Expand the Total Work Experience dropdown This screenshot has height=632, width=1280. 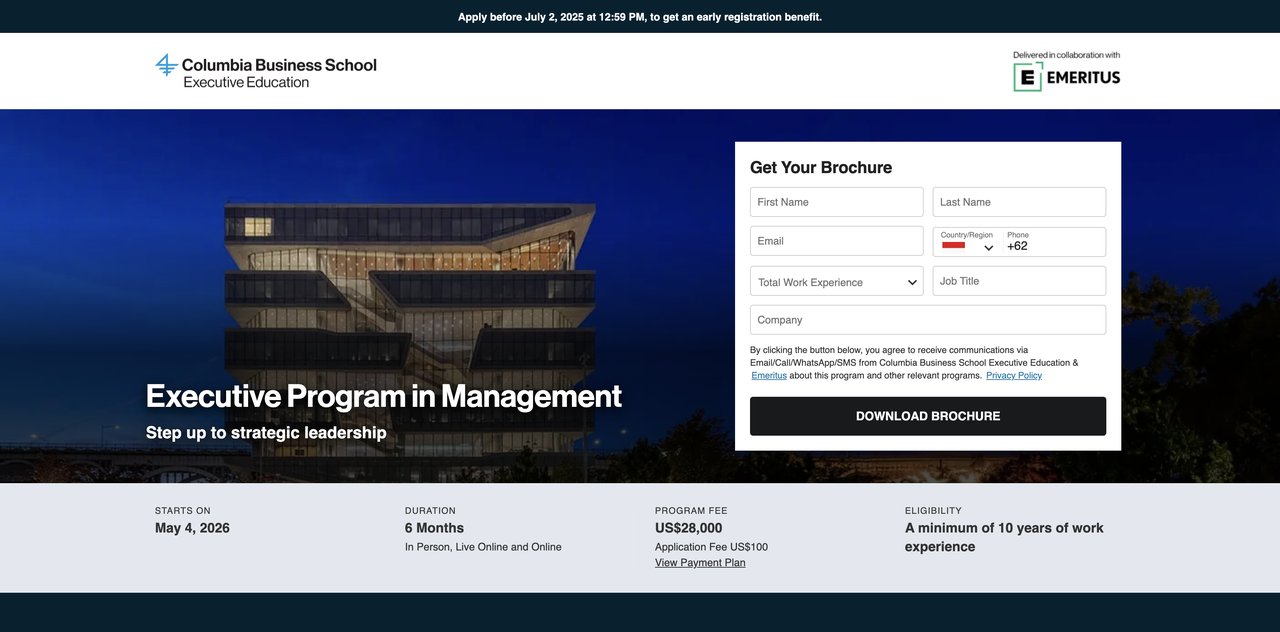click(837, 281)
